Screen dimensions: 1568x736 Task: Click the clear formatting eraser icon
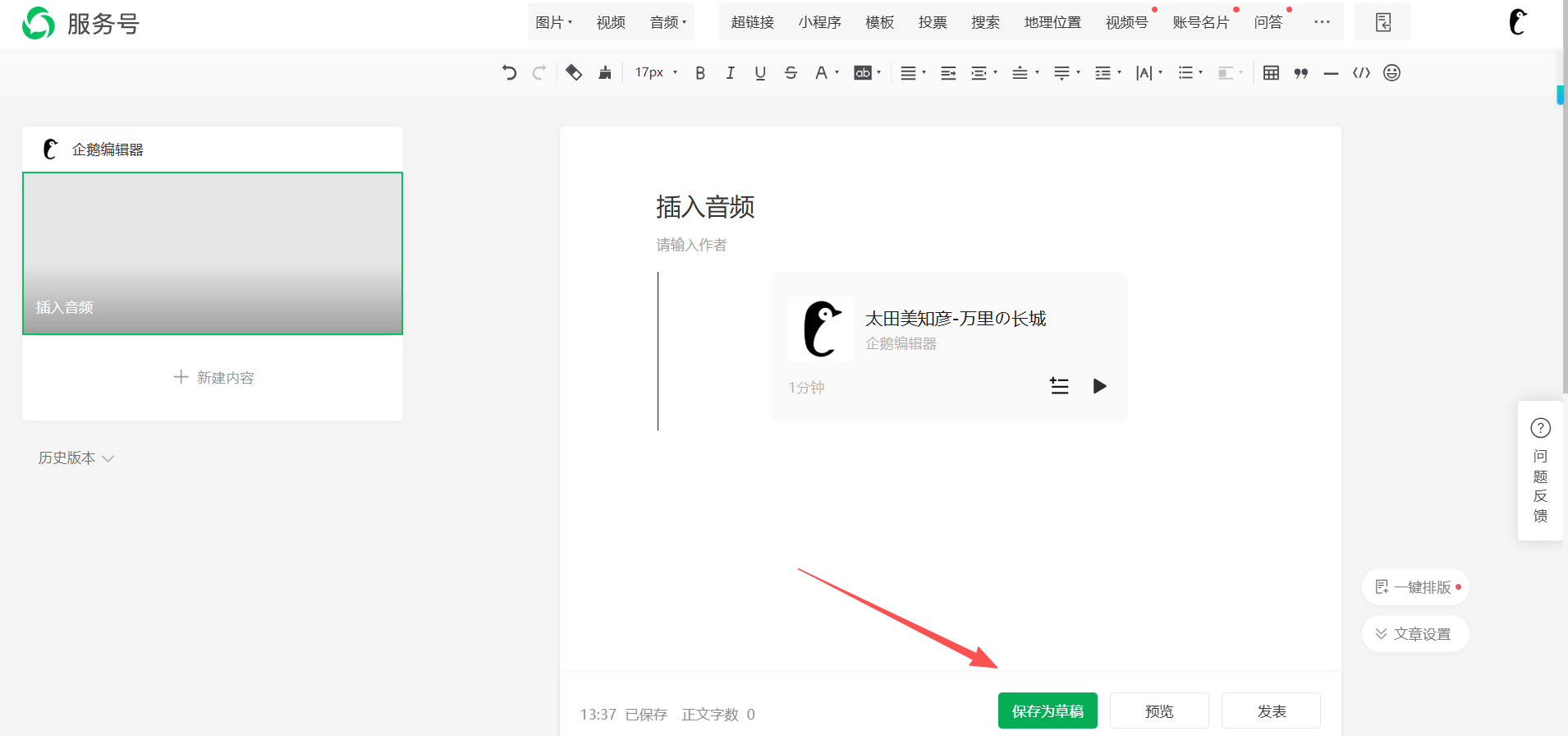coord(574,73)
